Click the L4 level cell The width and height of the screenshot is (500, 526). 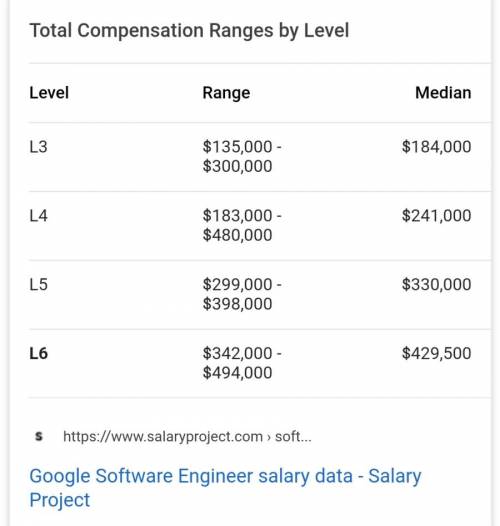tap(39, 216)
